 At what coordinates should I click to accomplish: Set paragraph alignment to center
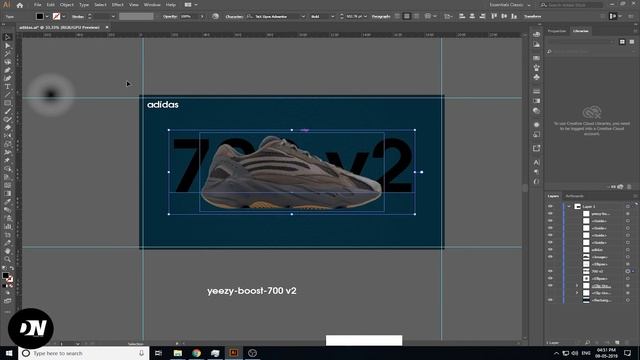coord(407,16)
